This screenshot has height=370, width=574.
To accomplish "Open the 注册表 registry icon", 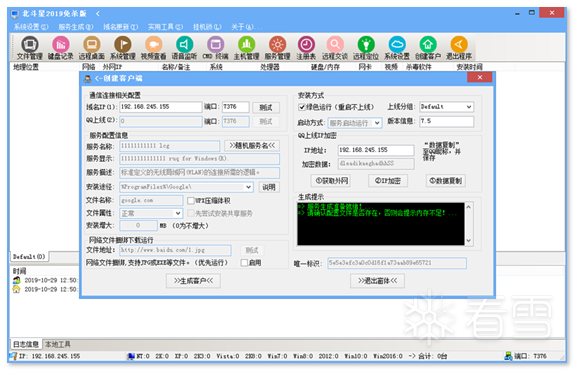I will coord(306,48).
